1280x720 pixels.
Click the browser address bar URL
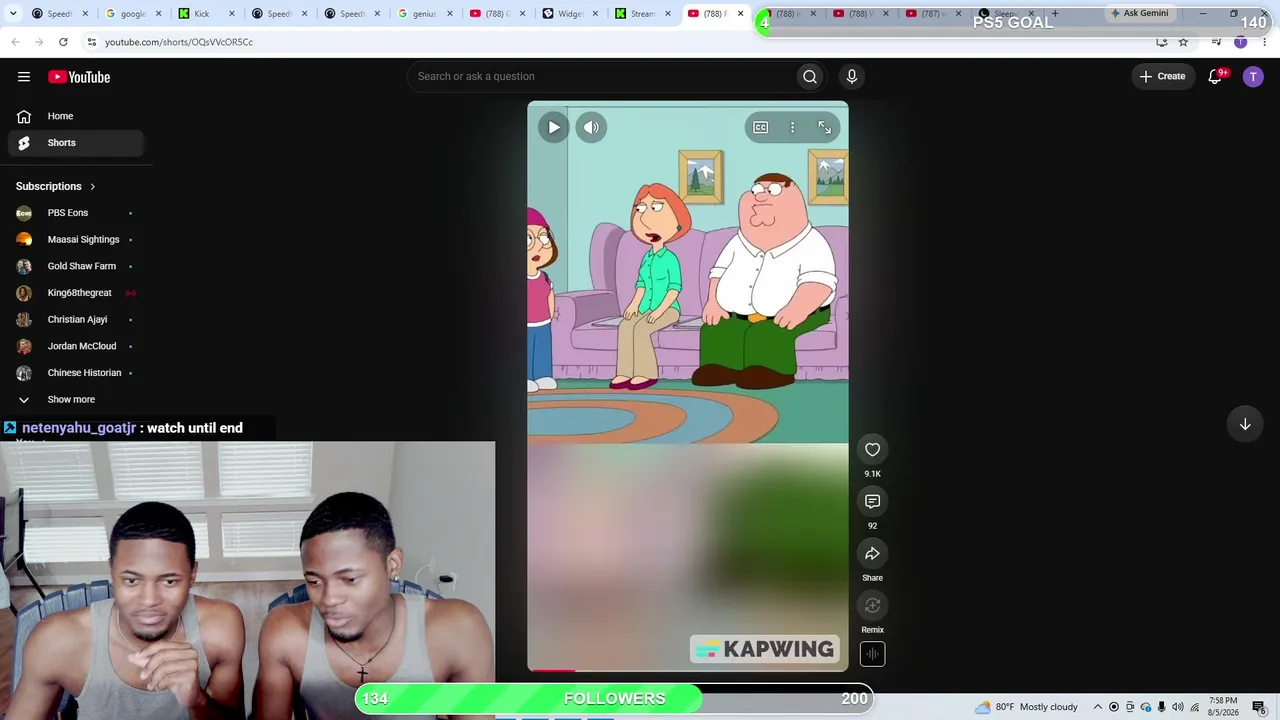point(179,42)
